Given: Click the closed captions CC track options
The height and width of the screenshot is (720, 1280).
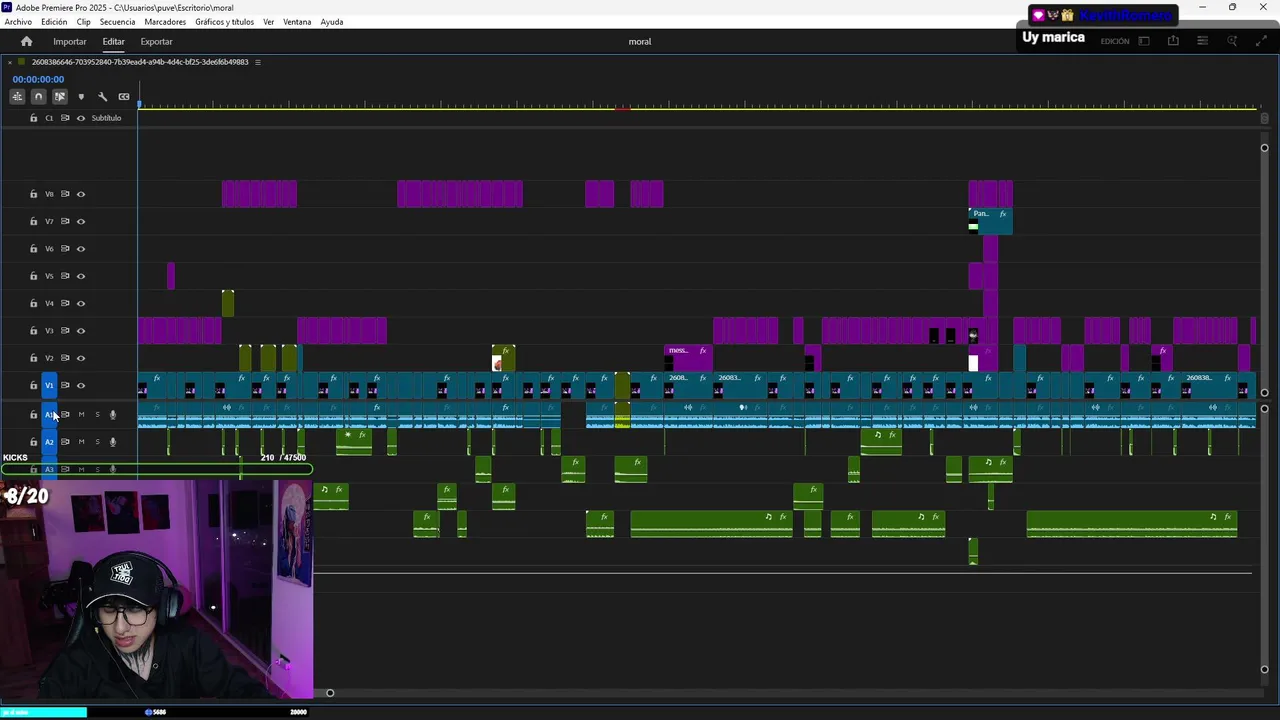Looking at the screenshot, I should point(124,97).
